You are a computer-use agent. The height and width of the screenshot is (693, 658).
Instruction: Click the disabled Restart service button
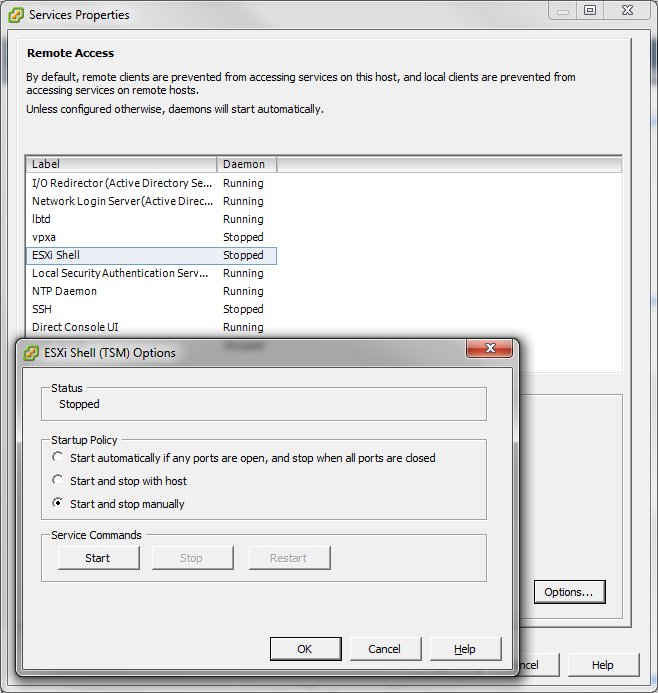pyautogui.click(x=289, y=558)
